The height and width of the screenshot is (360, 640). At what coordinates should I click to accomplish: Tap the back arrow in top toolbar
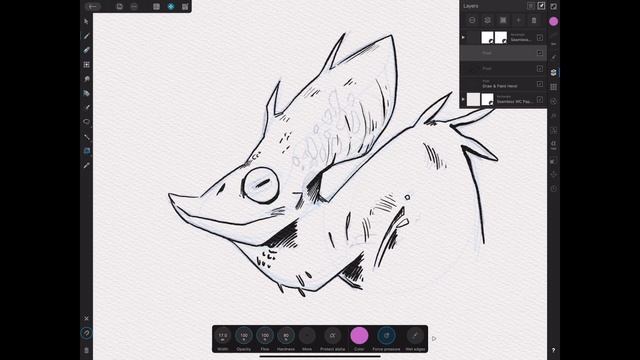tap(93, 7)
